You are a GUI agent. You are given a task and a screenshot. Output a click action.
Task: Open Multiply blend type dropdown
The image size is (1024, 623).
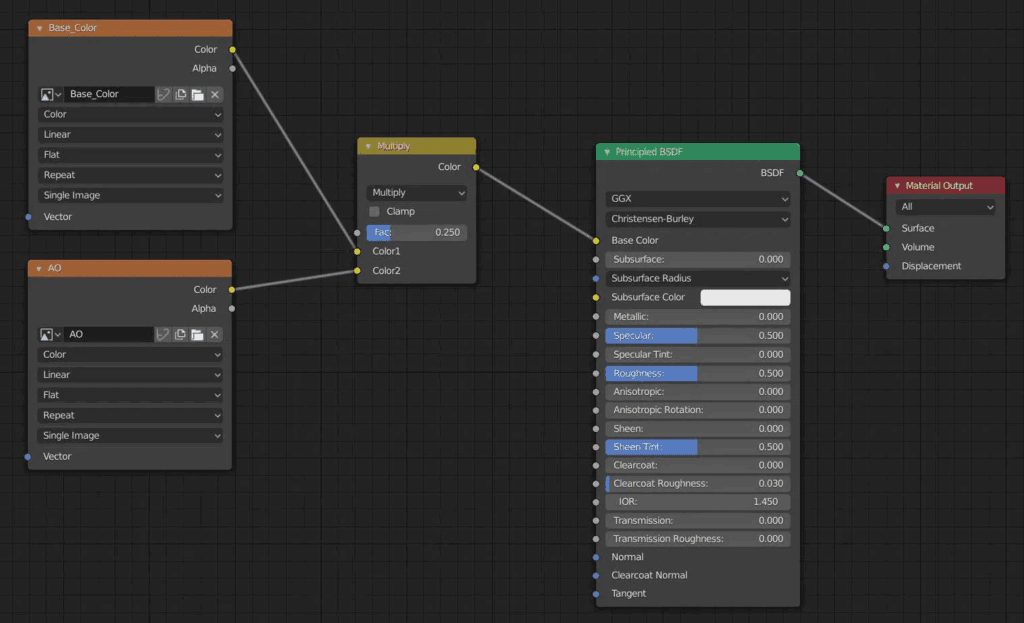[x=417, y=193]
